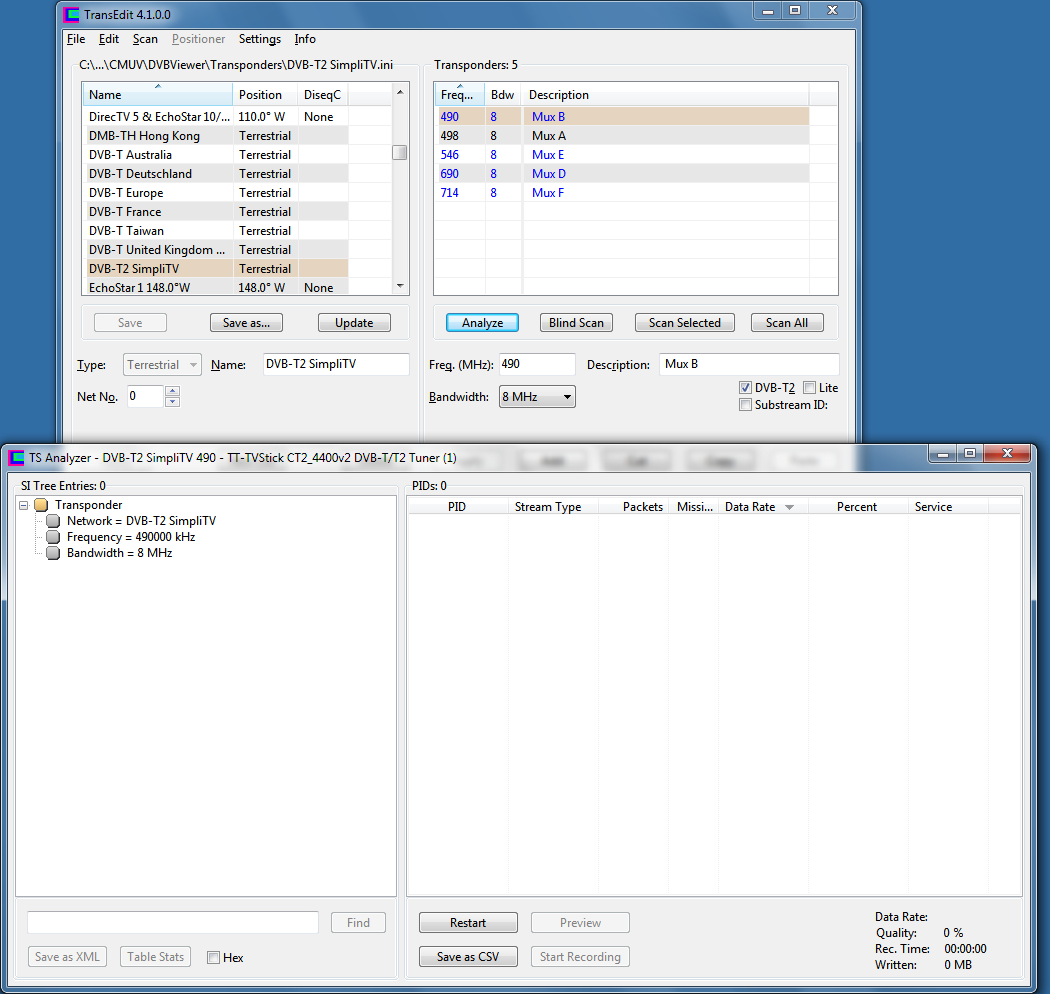Click the Frequency node icon in SI tree
Image resolution: width=1050 pixels, height=994 pixels.
point(53,537)
